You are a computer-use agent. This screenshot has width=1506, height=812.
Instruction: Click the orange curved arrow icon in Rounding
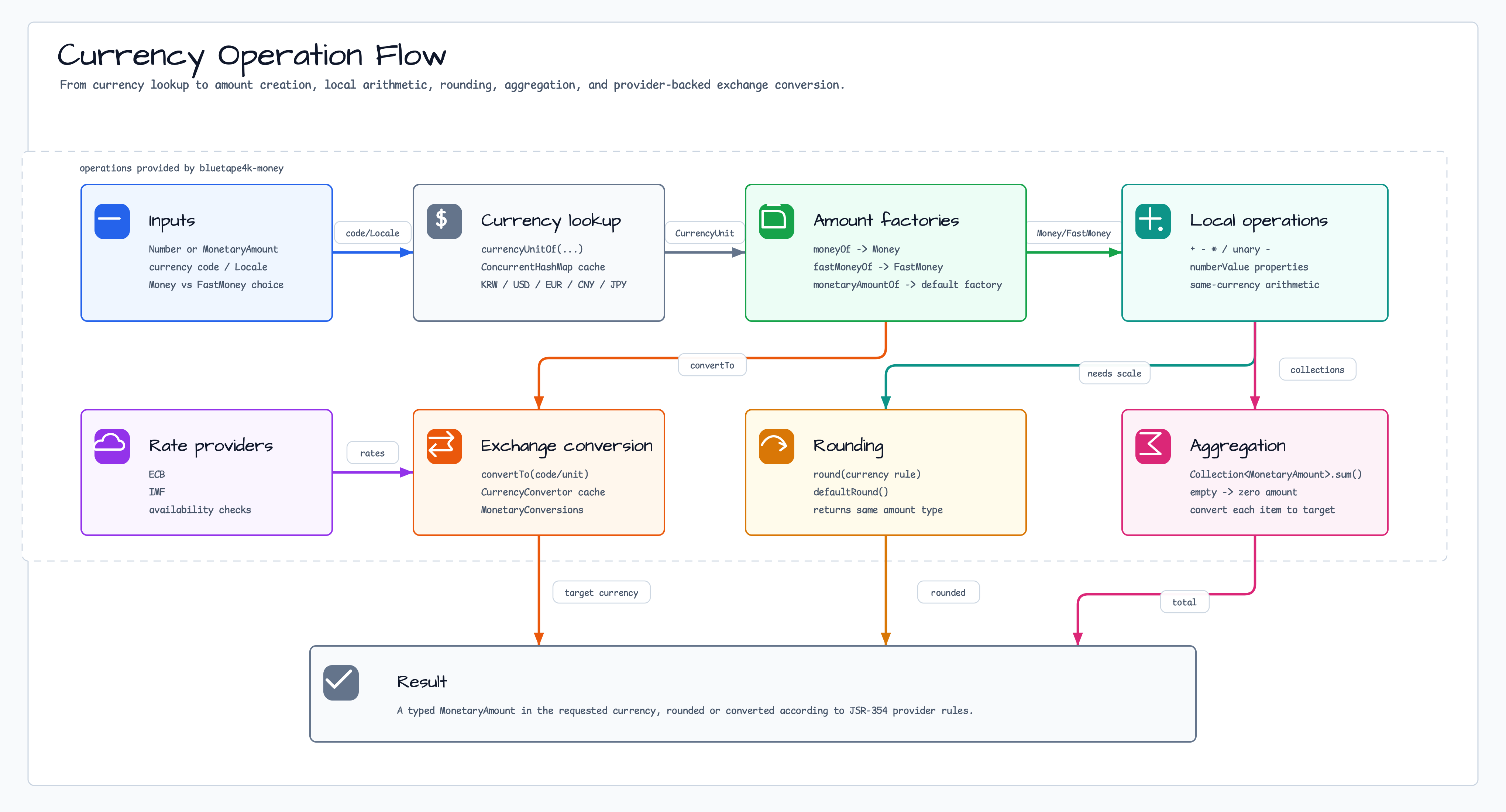(776, 446)
